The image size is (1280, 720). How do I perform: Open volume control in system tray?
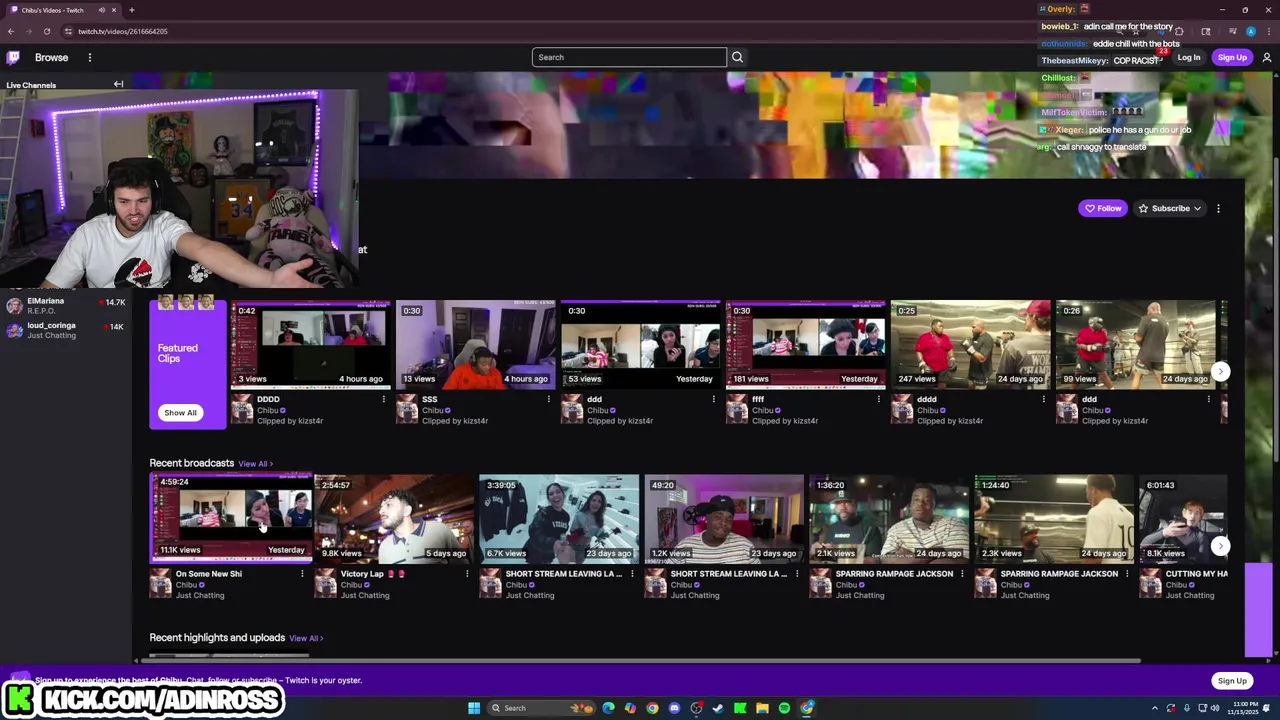(x=1216, y=708)
